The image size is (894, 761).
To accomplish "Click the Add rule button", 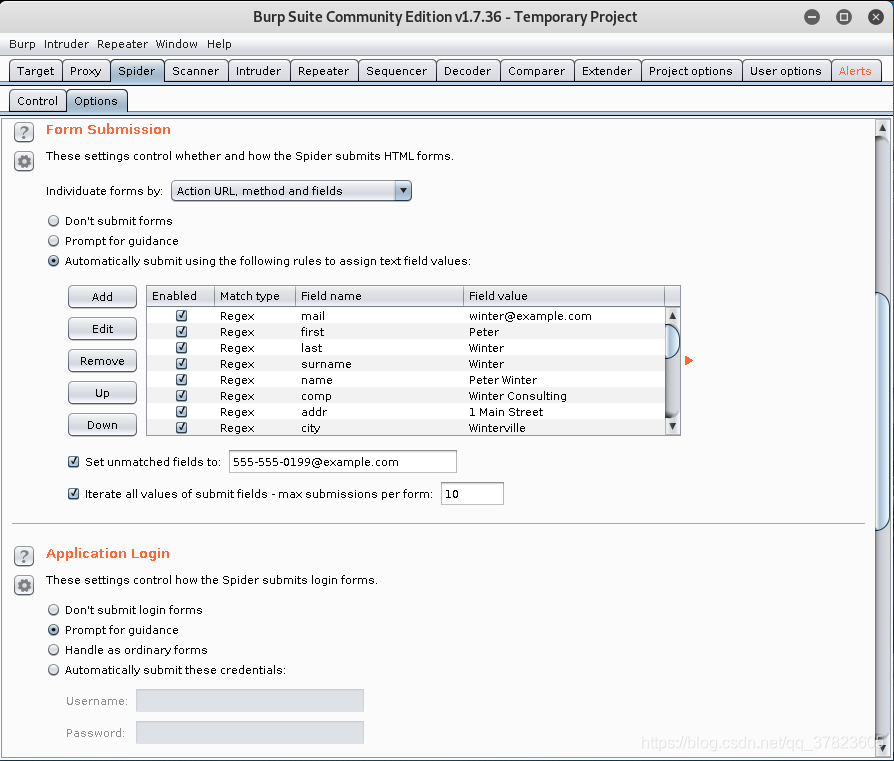I will (x=102, y=296).
